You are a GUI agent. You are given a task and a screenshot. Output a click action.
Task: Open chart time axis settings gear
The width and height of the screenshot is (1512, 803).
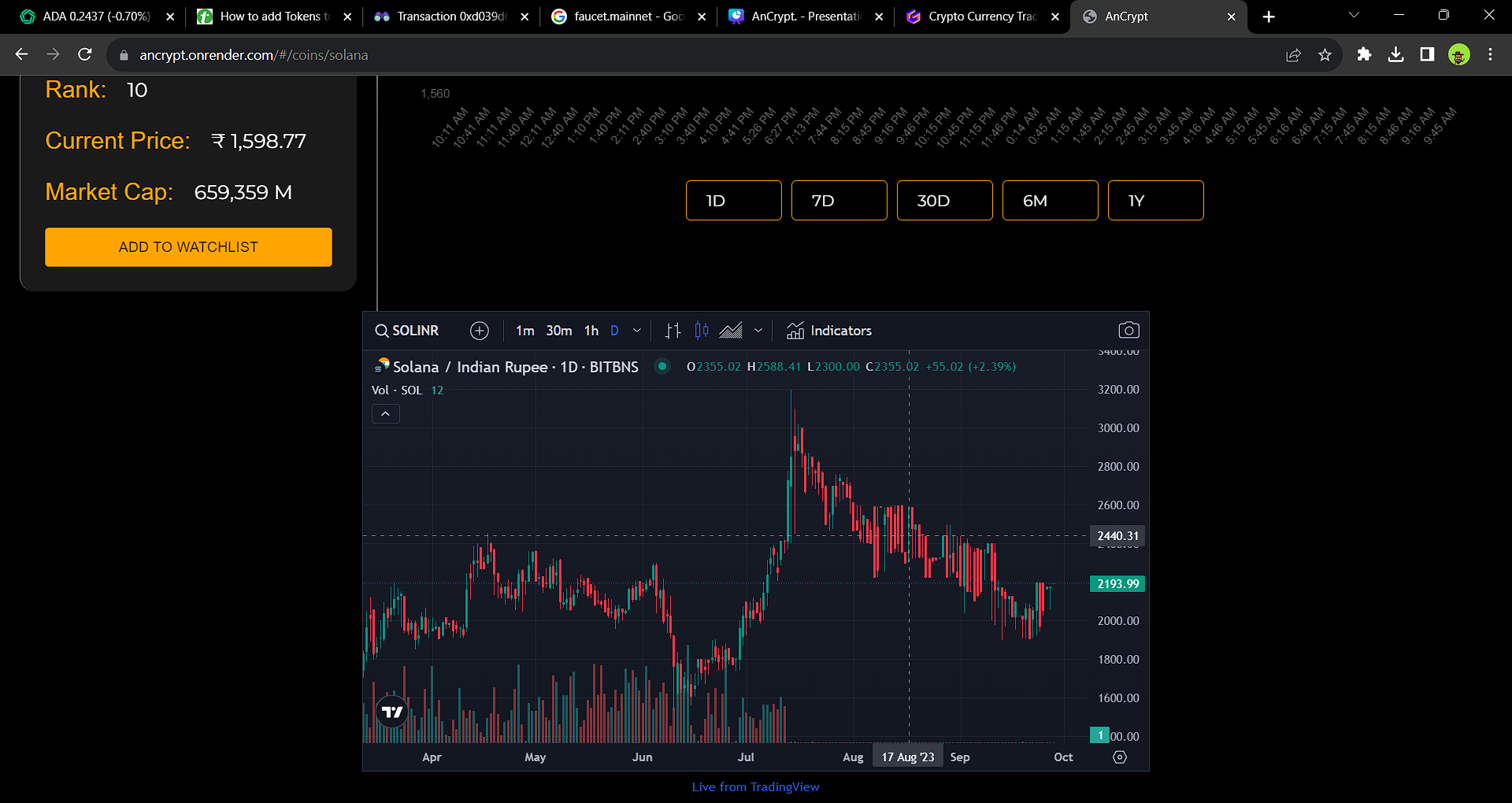tap(1120, 757)
